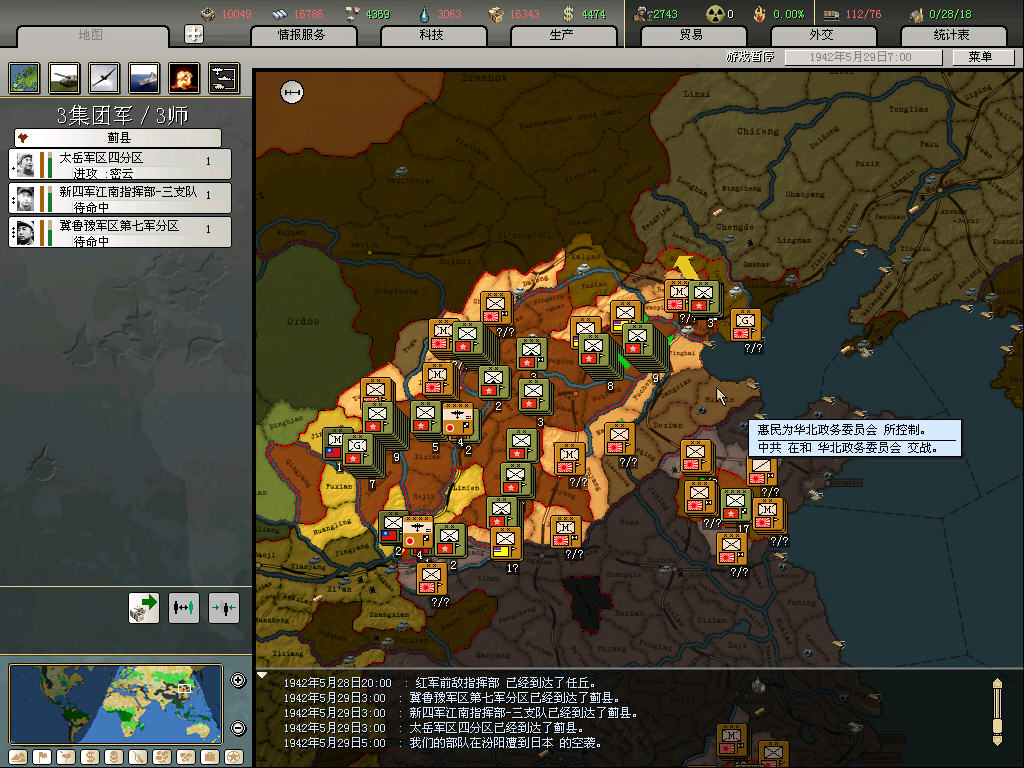Open the 科技 technology tab
Viewport: 1024px width, 768px height.
coord(431,35)
